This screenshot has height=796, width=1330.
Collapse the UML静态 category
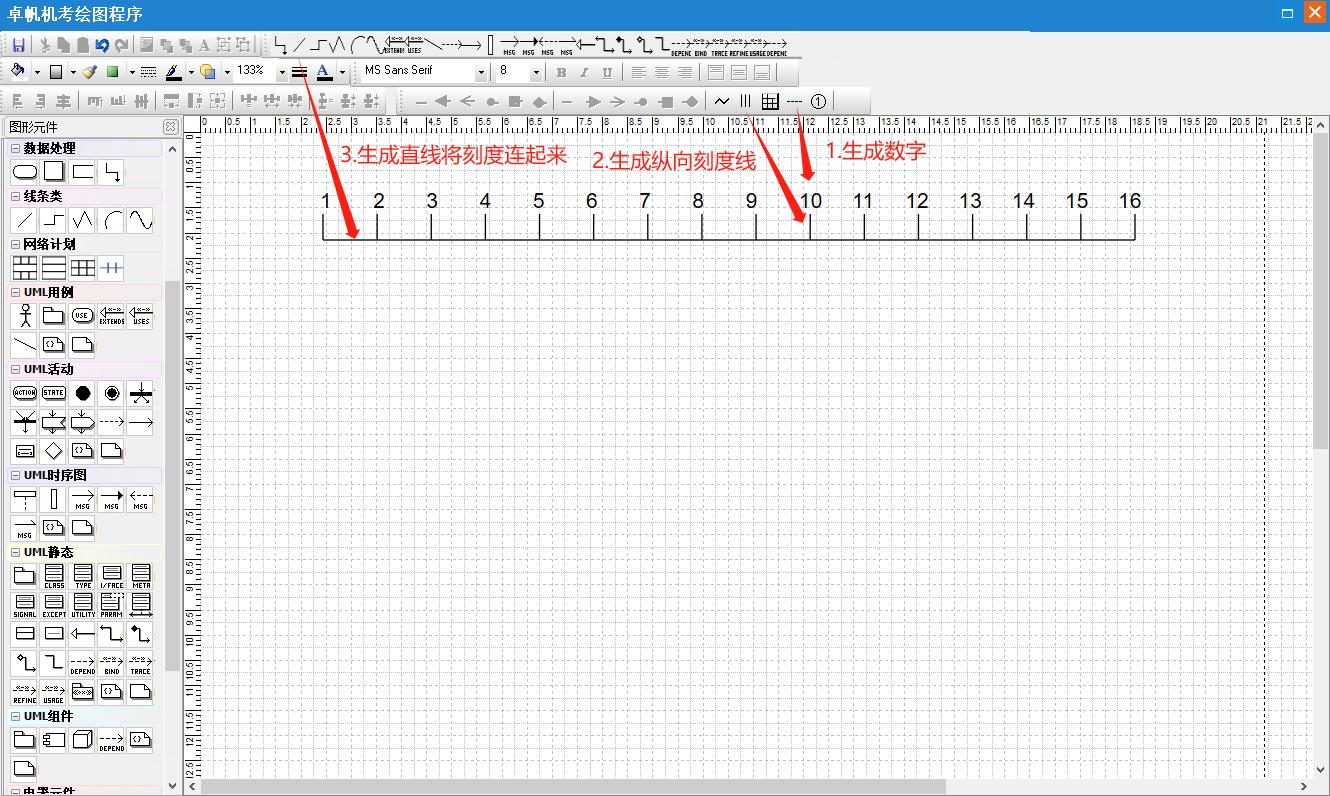pos(16,552)
